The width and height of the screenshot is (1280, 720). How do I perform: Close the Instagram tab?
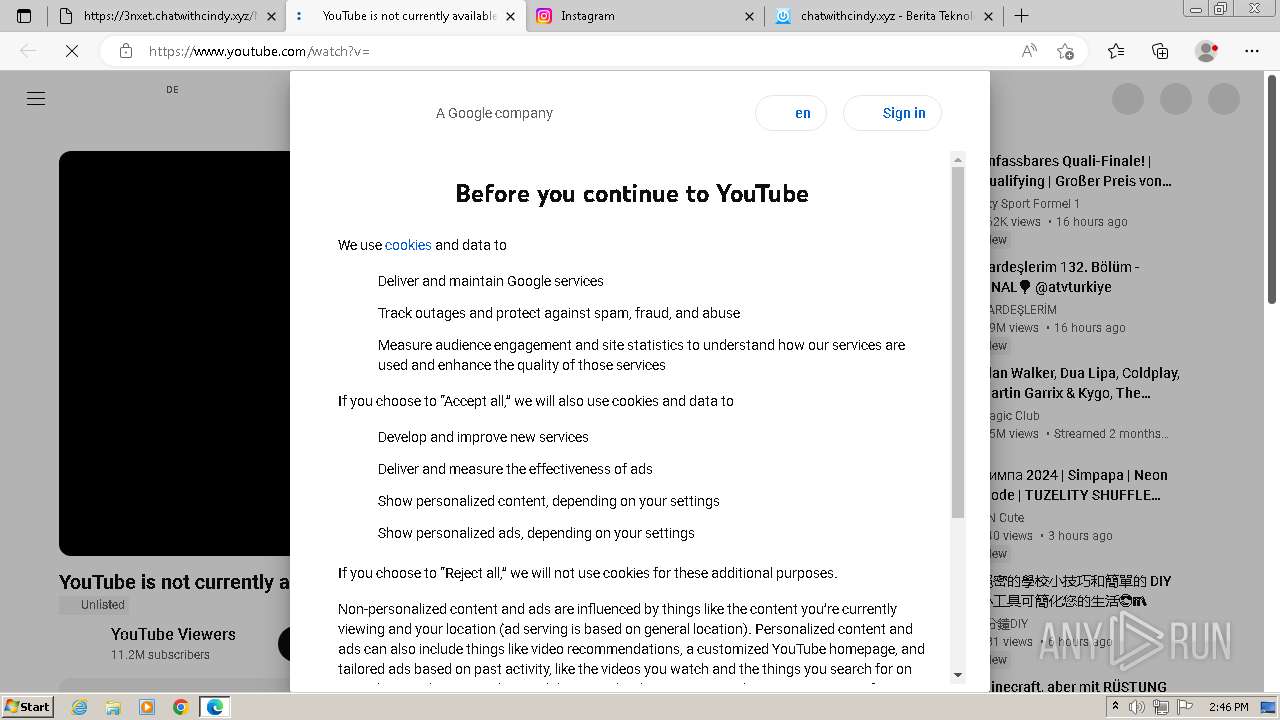coord(750,16)
